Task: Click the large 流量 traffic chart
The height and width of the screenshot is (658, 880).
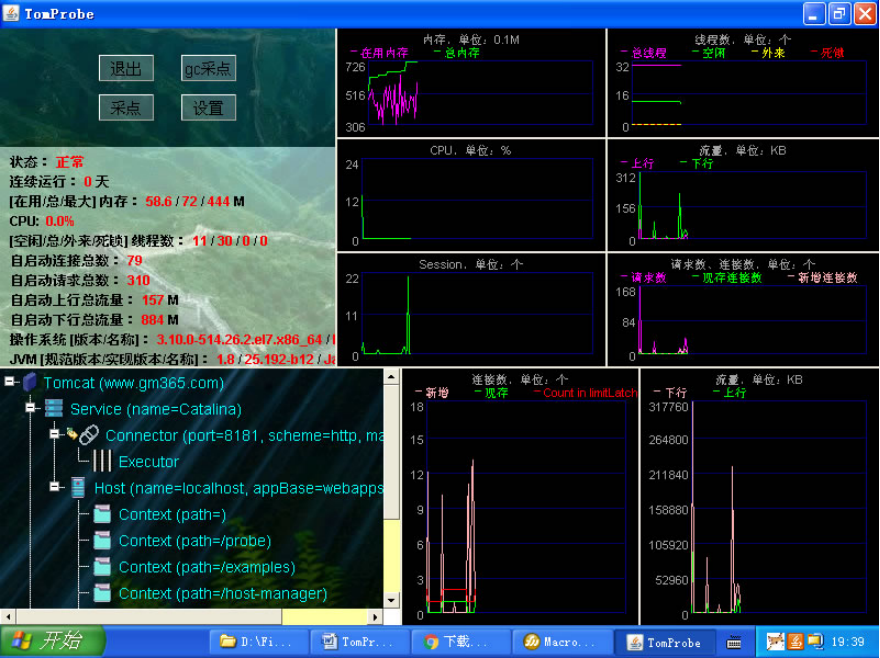Action: point(759,496)
